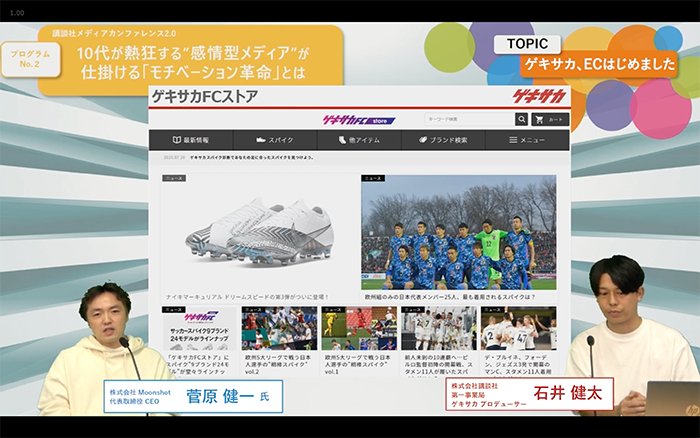This screenshot has width=700, height=438.
Task: Click the ゲキサカFC store center logo
Action: click(x=359, y=120)
